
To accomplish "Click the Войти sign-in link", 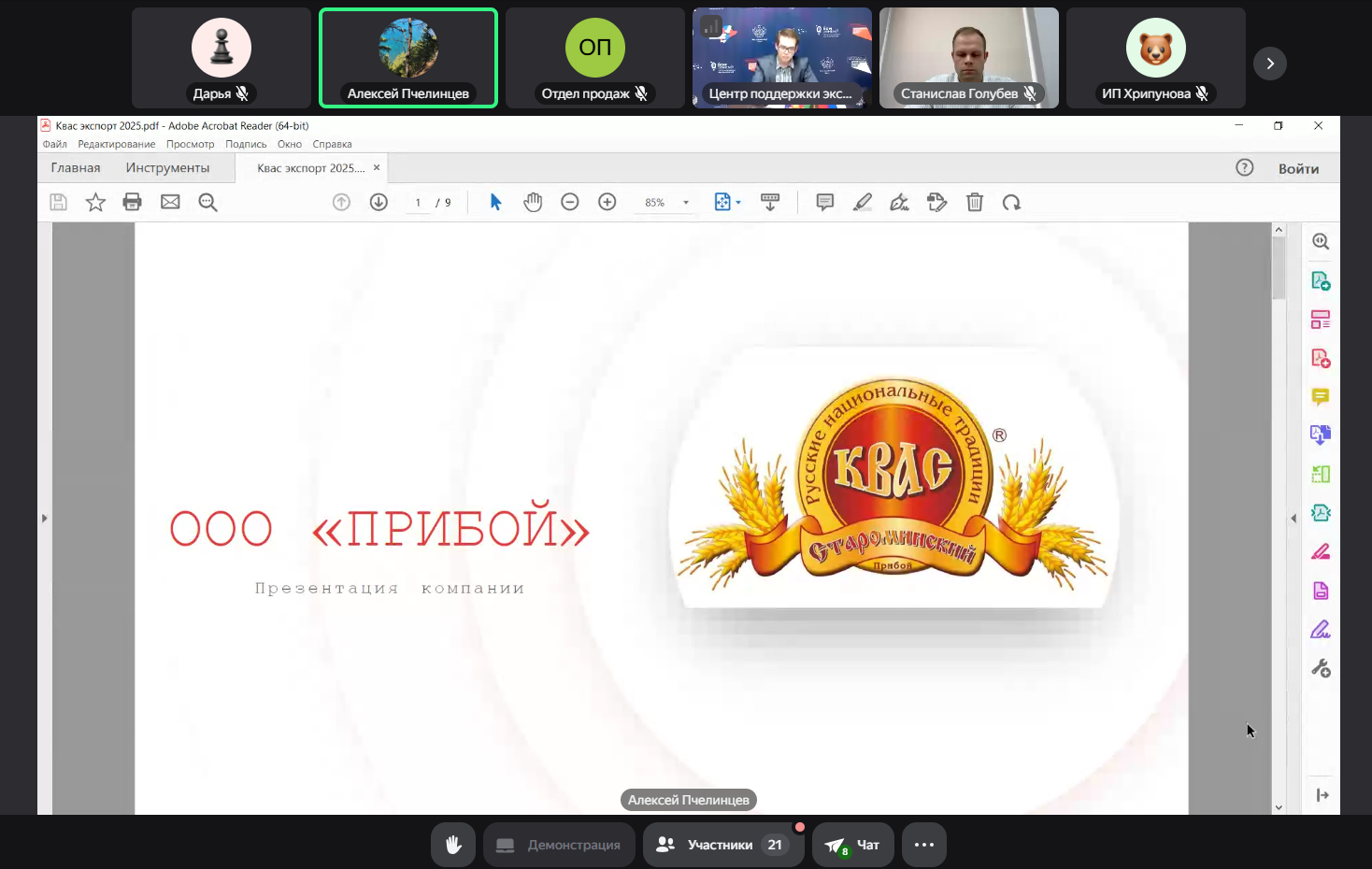I will [1298, 168].
